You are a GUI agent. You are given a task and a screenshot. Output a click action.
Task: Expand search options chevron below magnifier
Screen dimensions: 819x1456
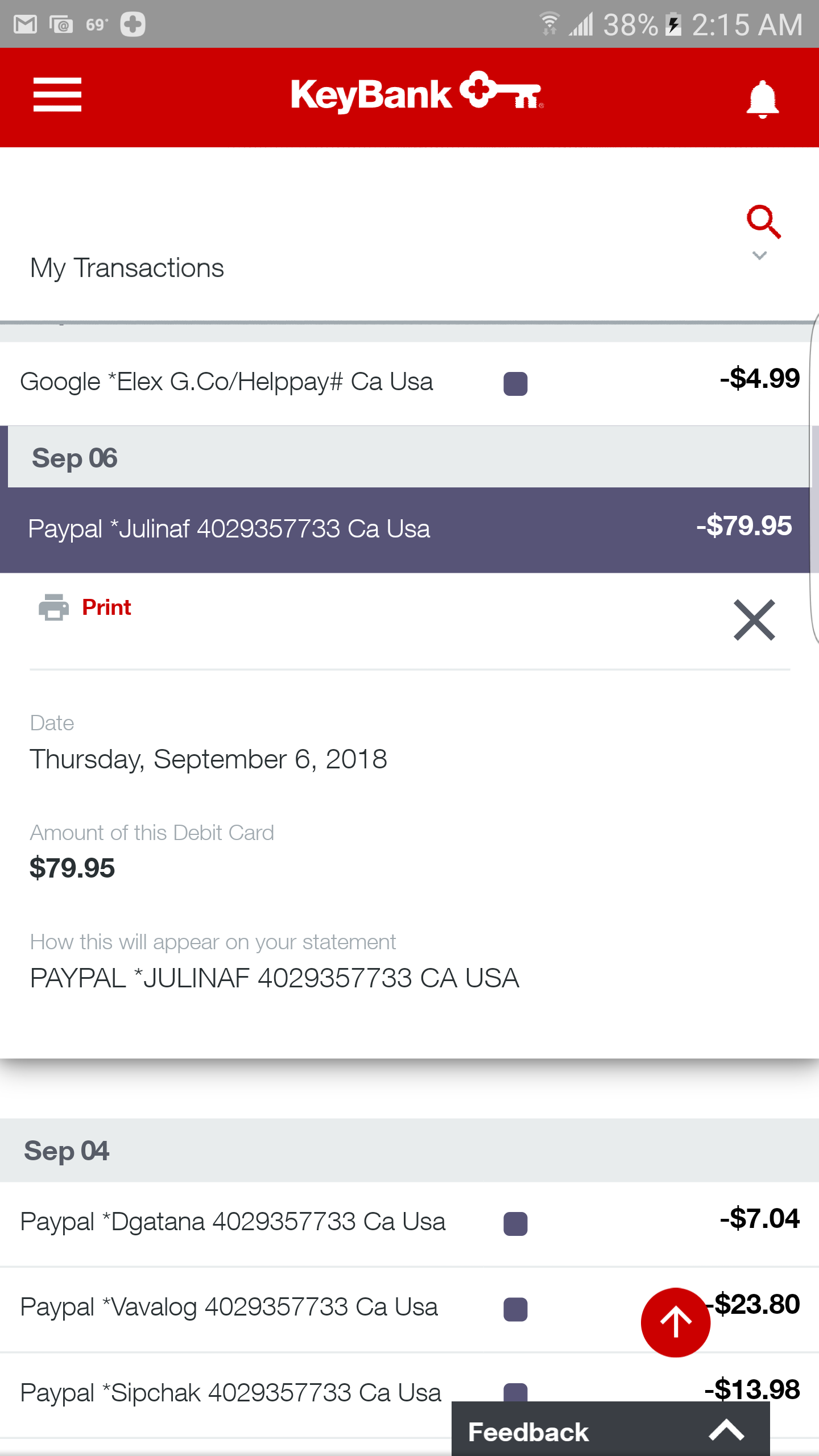point(759,256)
